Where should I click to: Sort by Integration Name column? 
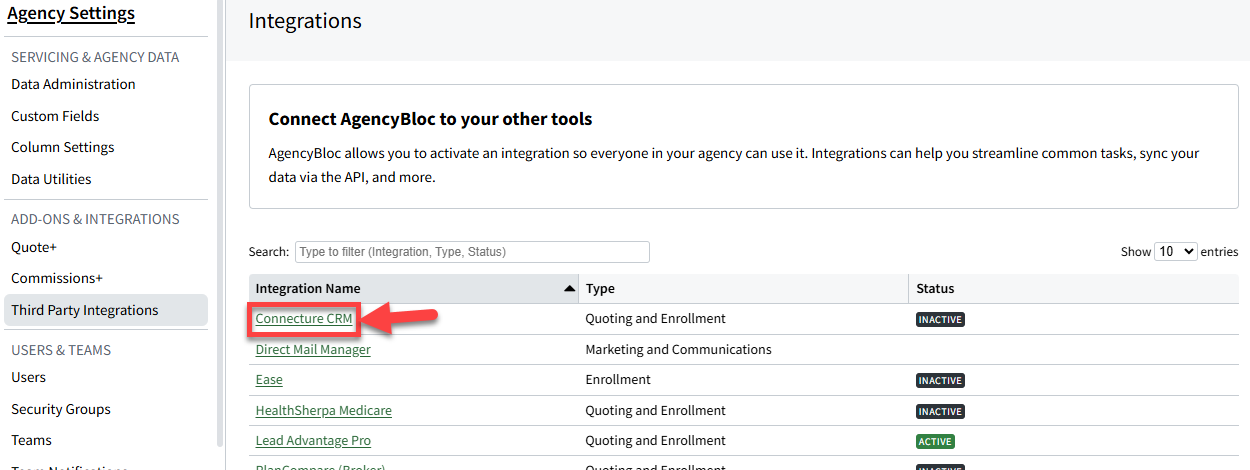tap(414, 289)
